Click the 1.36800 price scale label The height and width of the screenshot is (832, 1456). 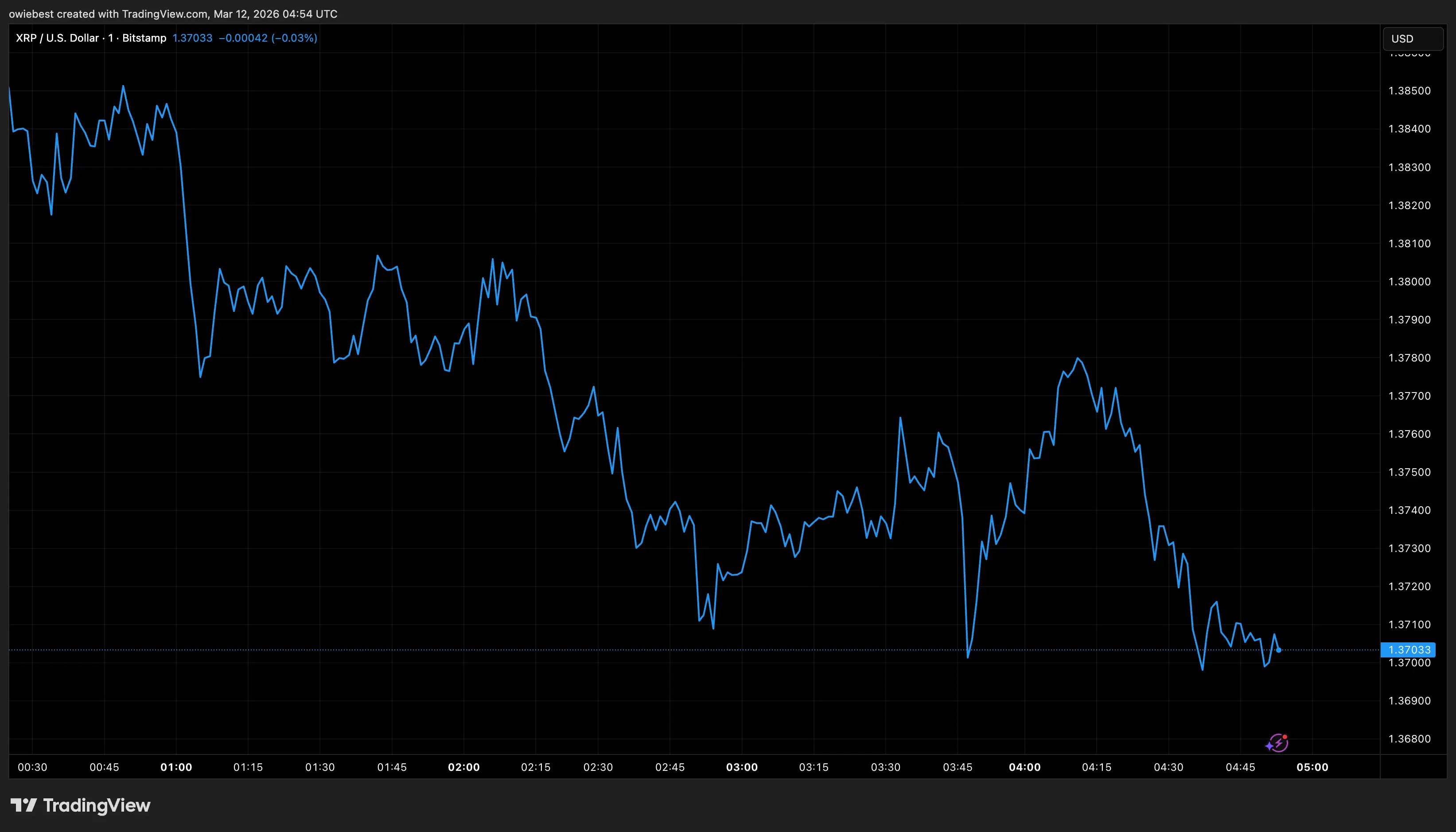(1409, 739)
